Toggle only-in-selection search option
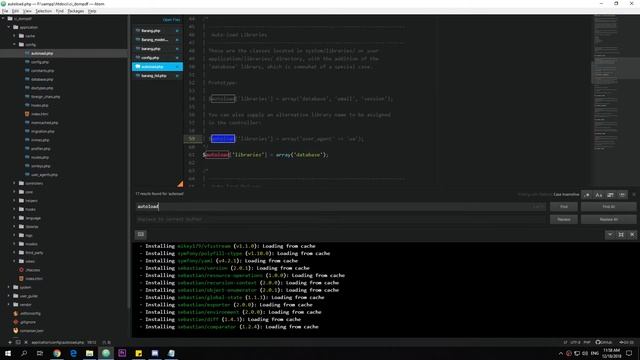 (x=611, y=195)
